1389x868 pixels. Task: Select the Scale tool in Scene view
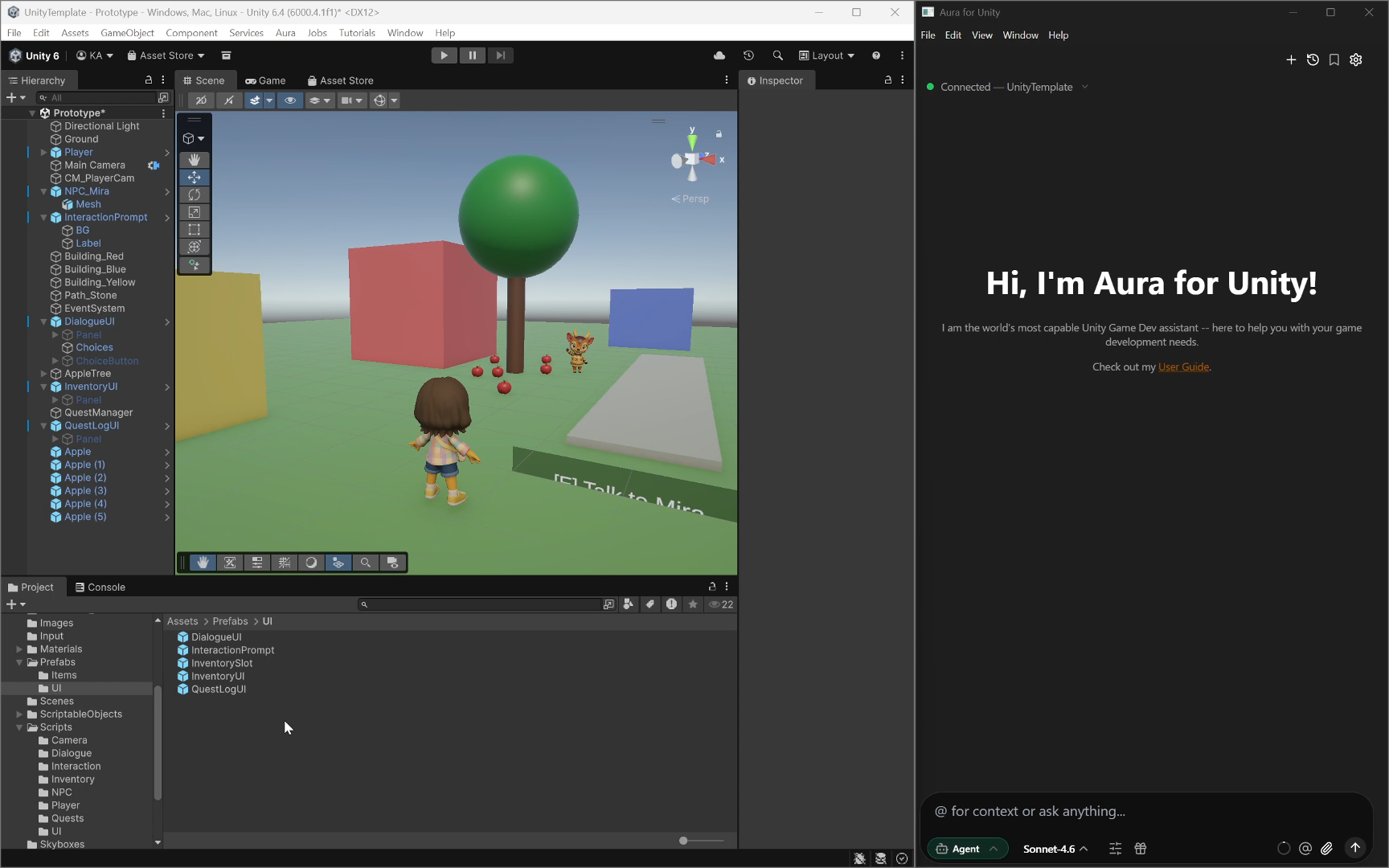pos(194,212)
